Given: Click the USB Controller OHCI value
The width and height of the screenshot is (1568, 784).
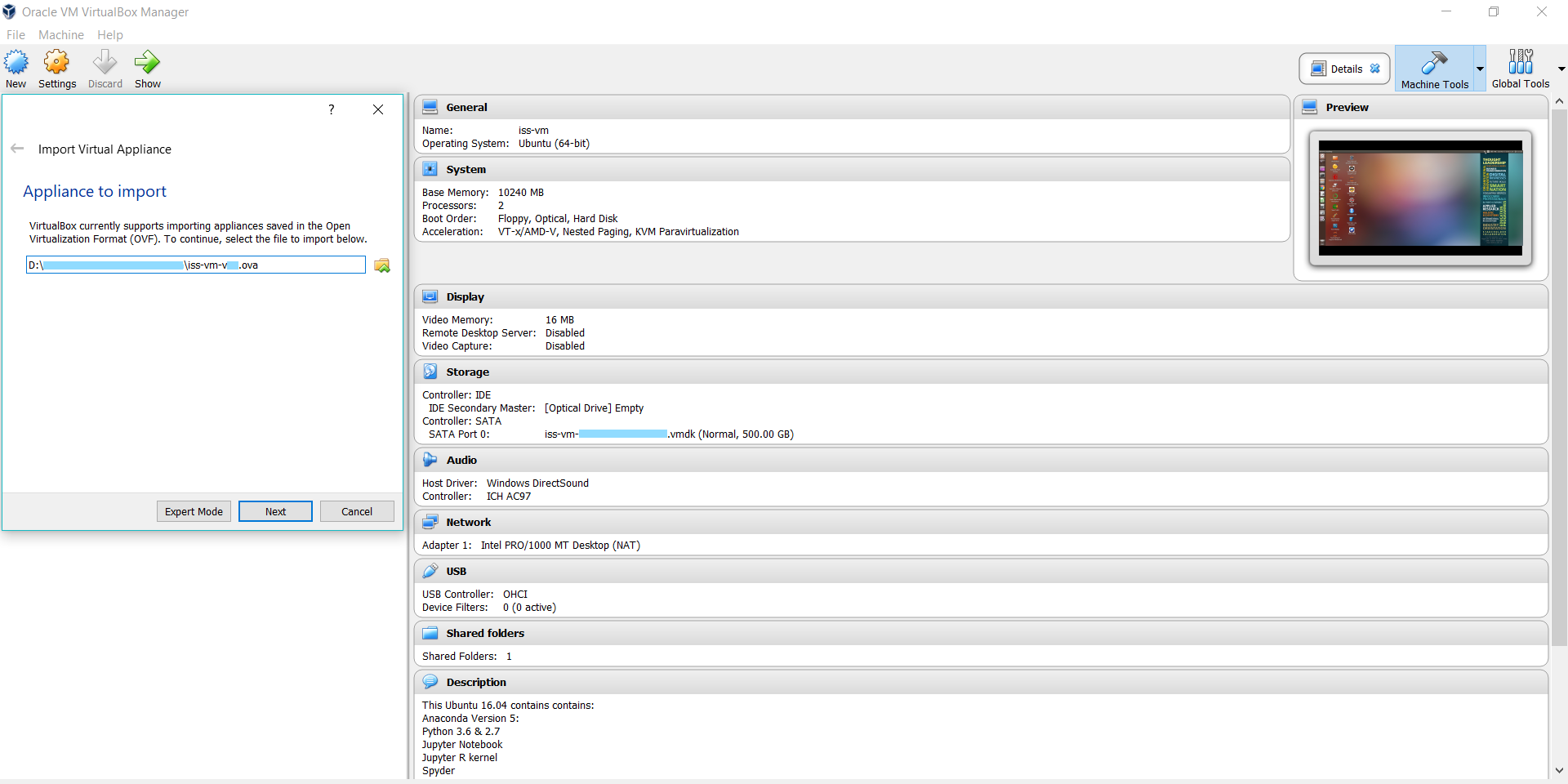Looking at the screenshot, I should (515, 595).
